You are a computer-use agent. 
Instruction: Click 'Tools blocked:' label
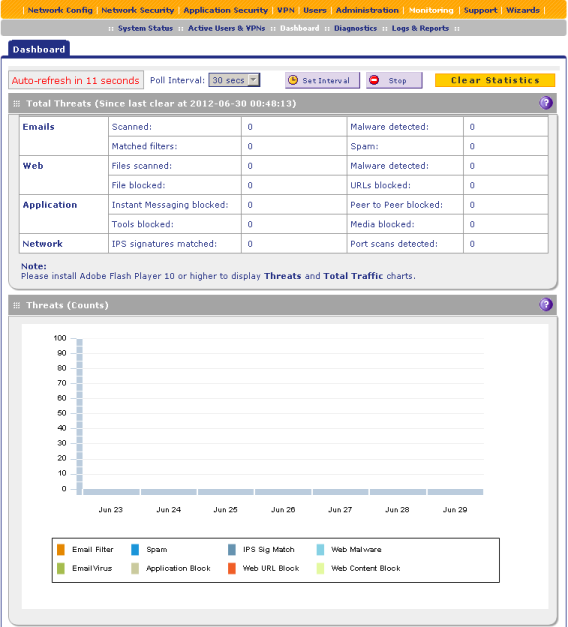tap(142, 224)
